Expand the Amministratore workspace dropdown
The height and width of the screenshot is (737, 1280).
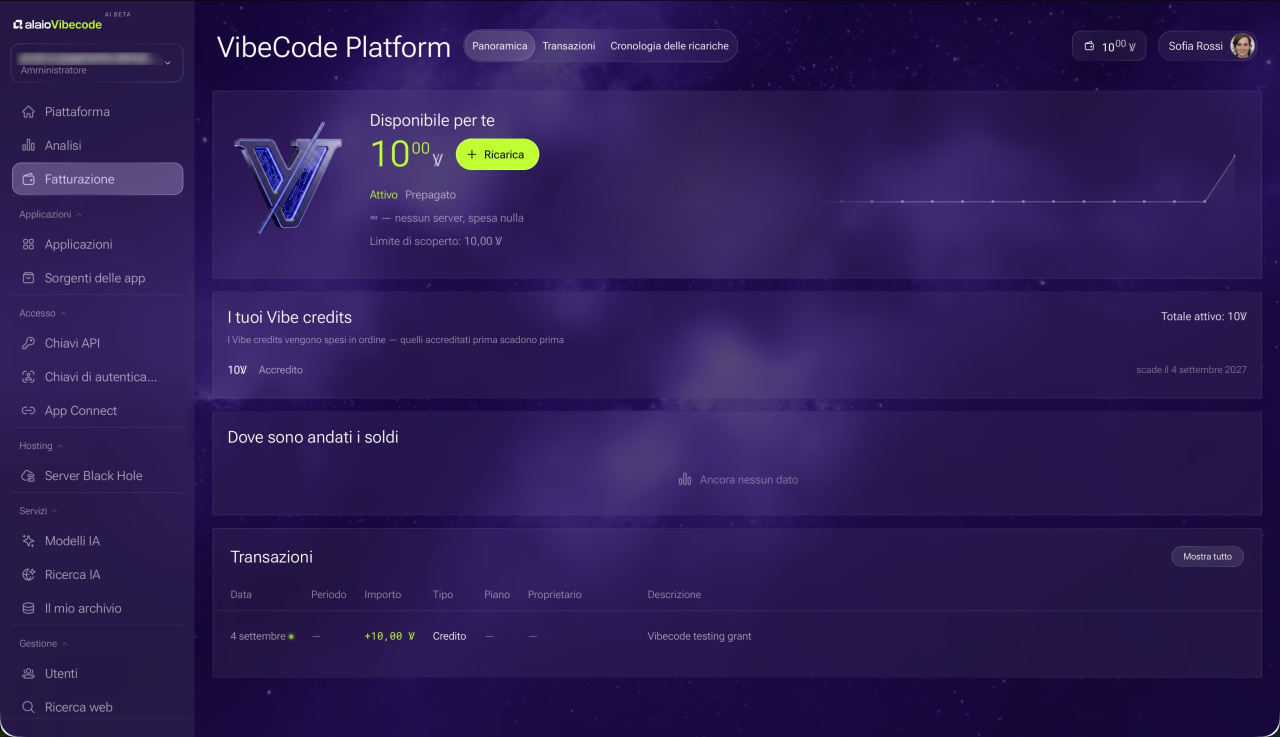[97, 63]
